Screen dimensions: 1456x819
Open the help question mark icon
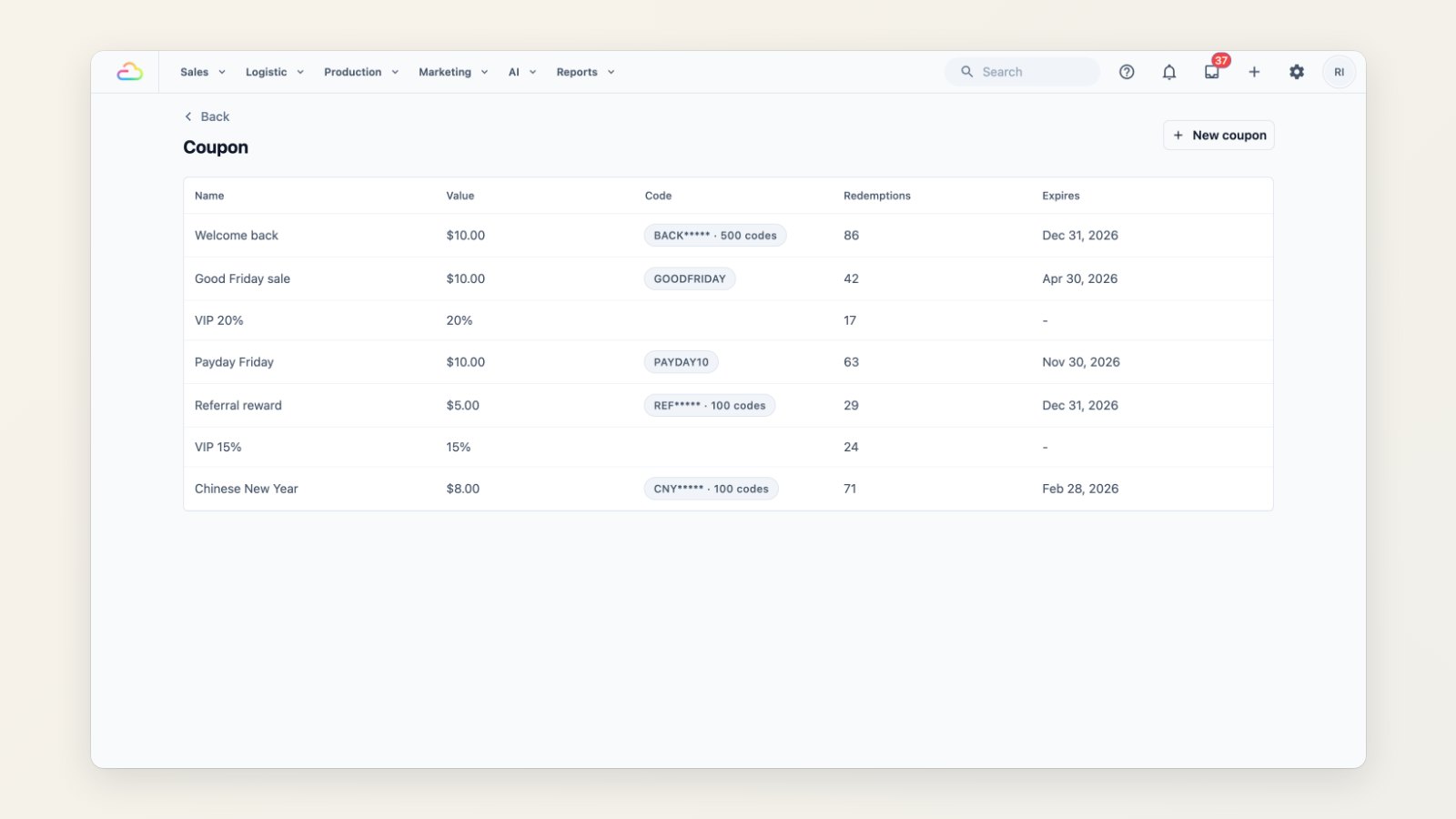pyautogui.click(x=1127, y=72)
